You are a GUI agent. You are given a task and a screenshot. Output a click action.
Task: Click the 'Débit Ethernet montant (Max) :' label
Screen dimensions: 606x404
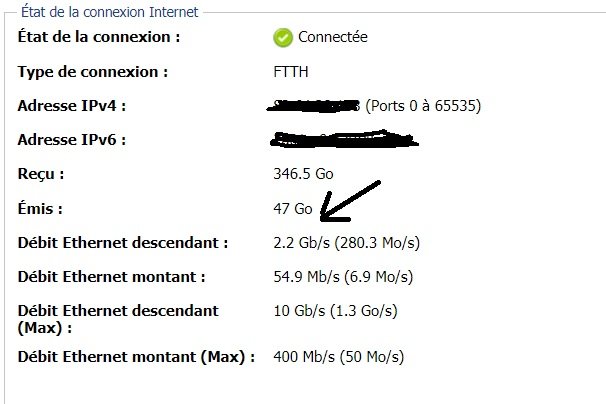pos(136,356)
